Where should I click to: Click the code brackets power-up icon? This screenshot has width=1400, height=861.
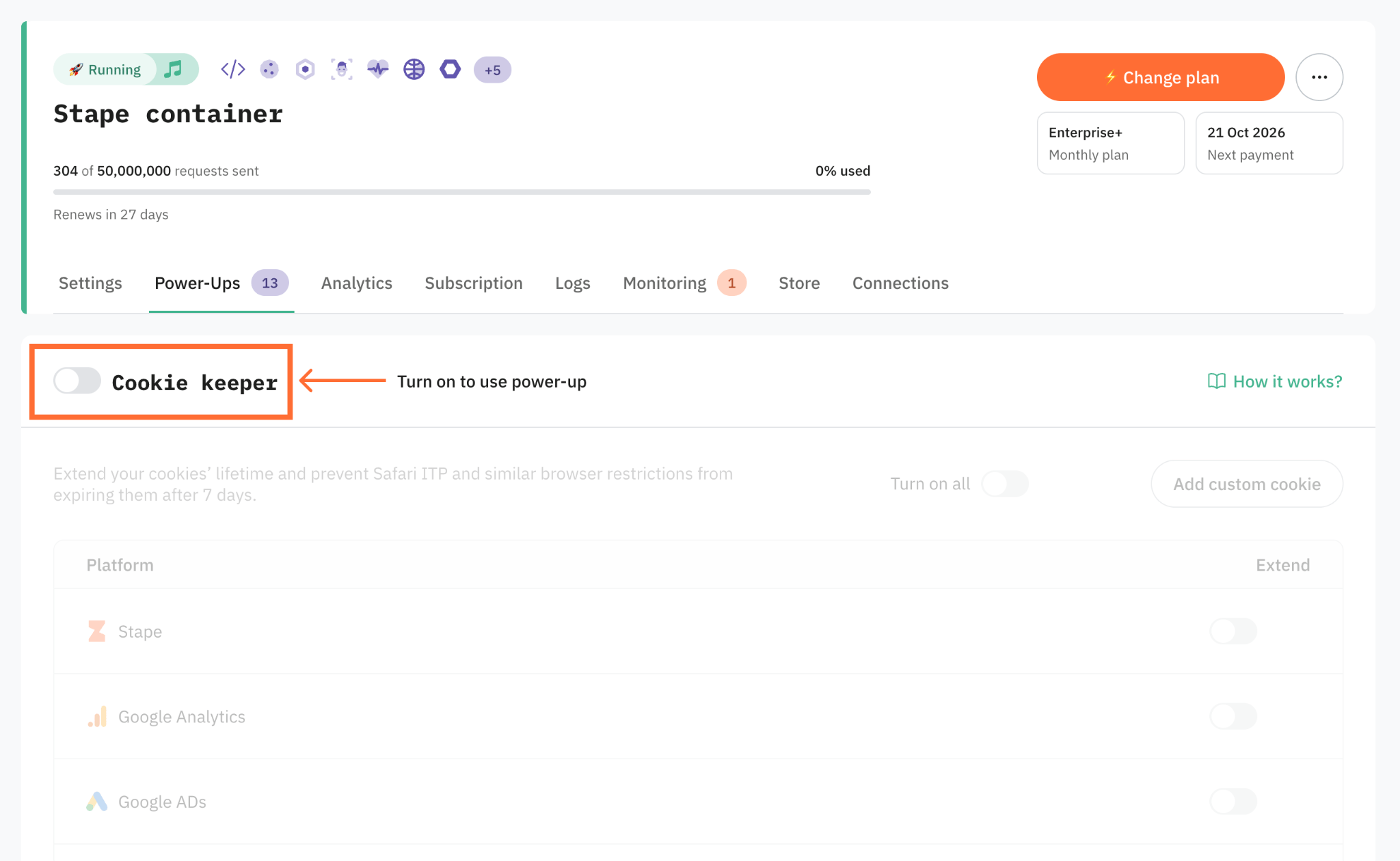pyautogui.click(x=232, y=69)
